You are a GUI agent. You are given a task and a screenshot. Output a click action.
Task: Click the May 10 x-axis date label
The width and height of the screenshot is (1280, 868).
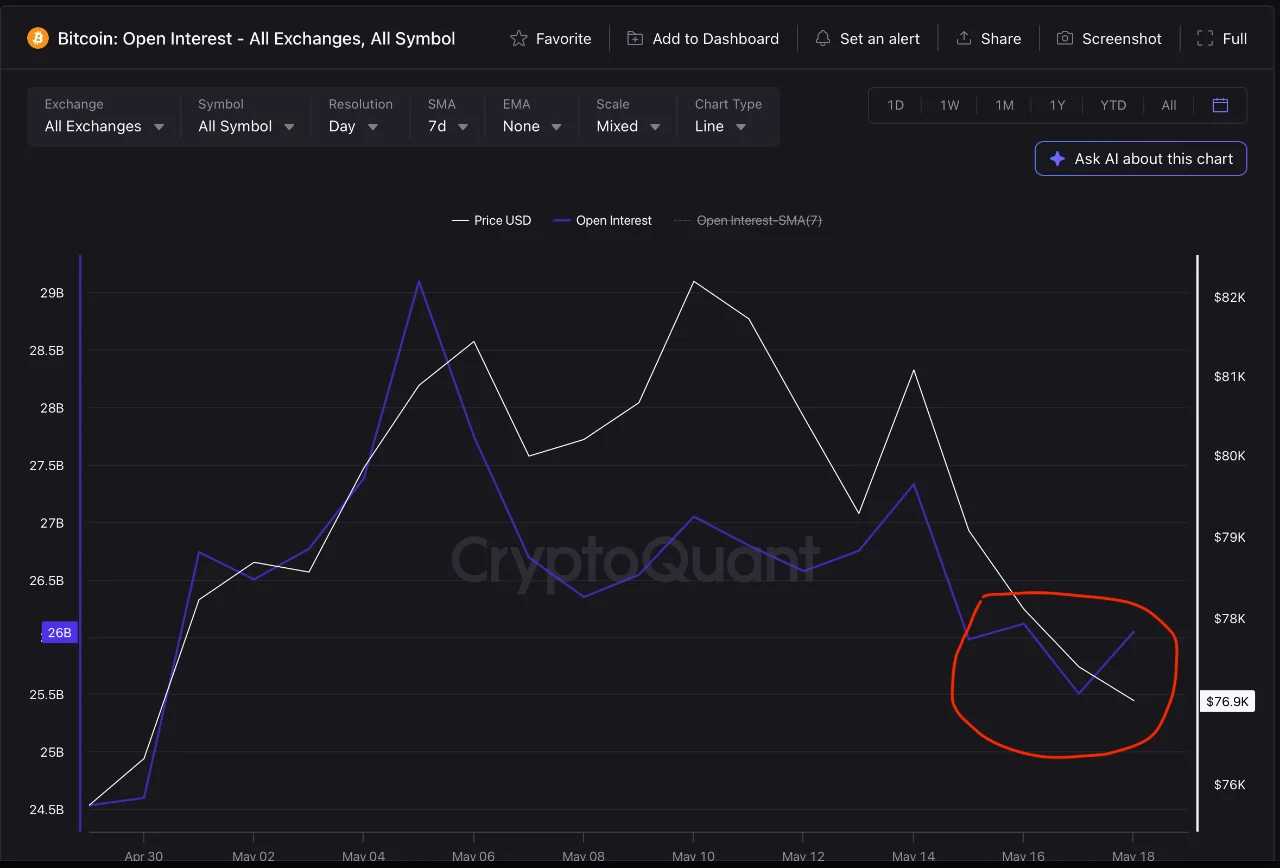(693, 857)
